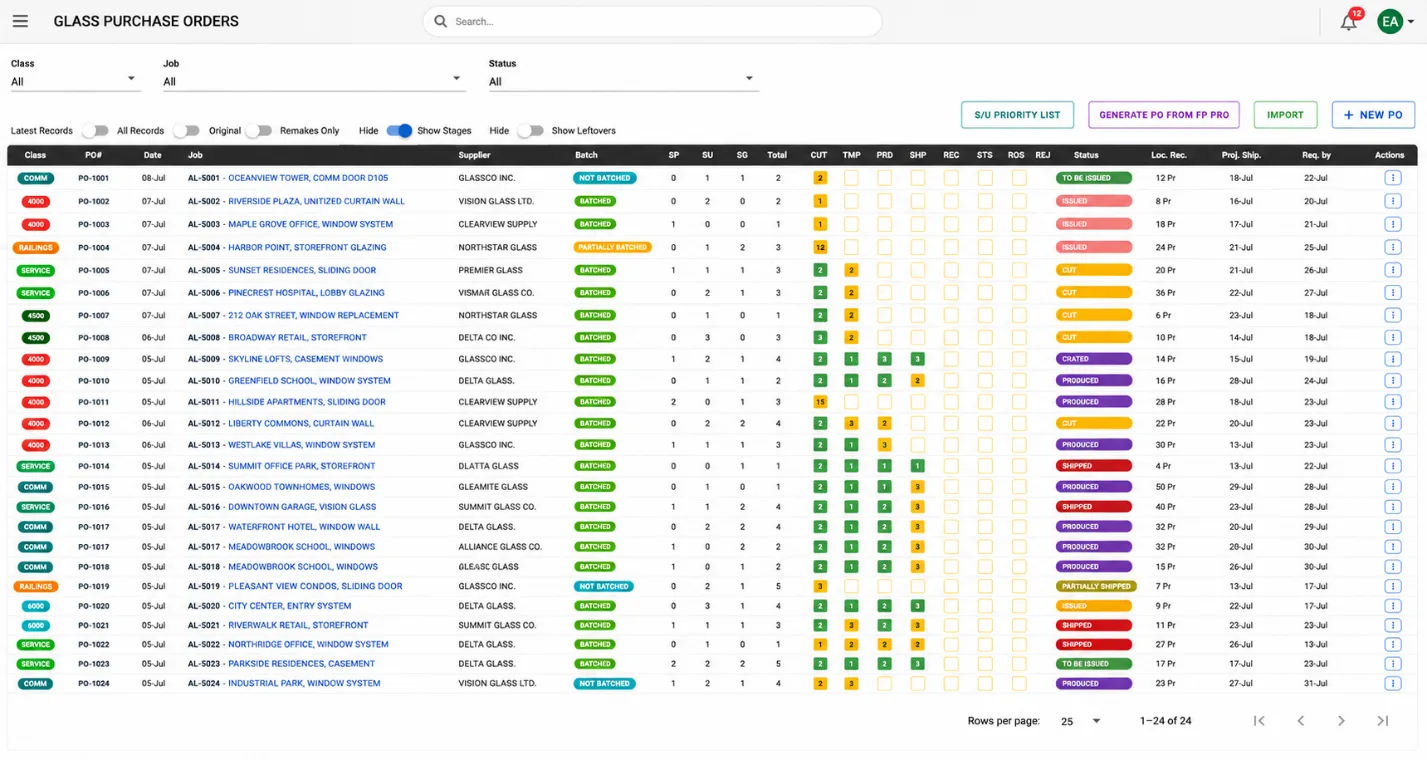This screenshot has height=760, width=1427.
Task: Focus the Search input field
Action: coord(652,21)
